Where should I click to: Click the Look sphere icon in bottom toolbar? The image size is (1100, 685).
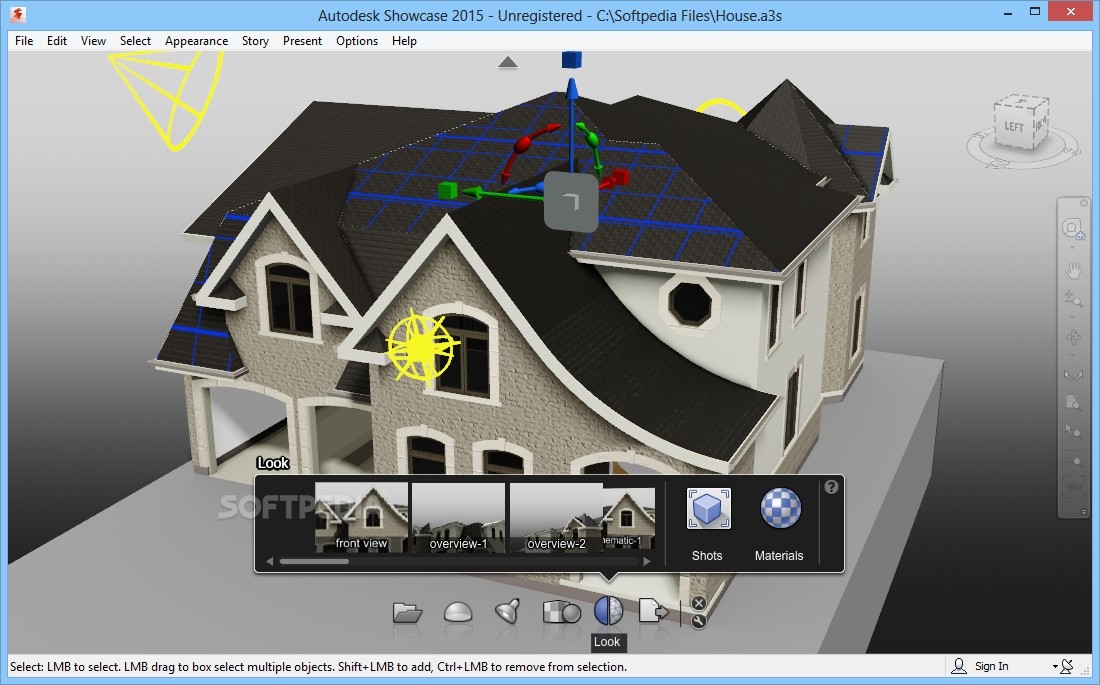608,611
